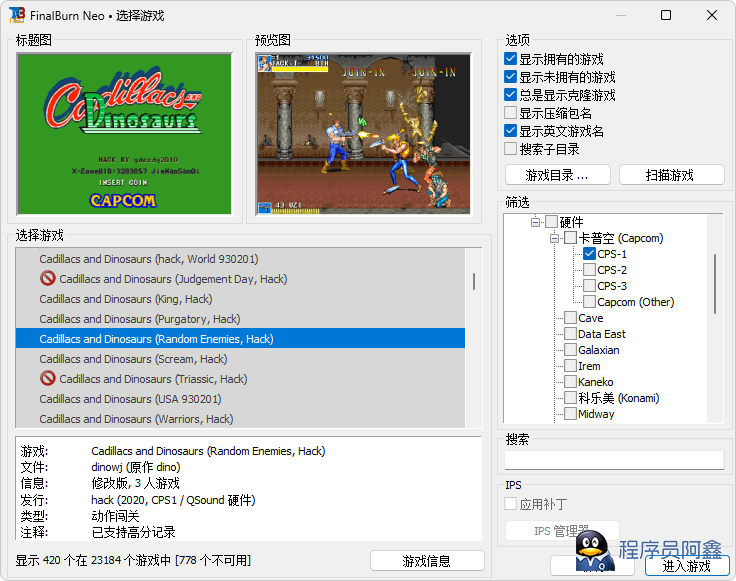Check the 硬件 root filter box

[552, 222]
